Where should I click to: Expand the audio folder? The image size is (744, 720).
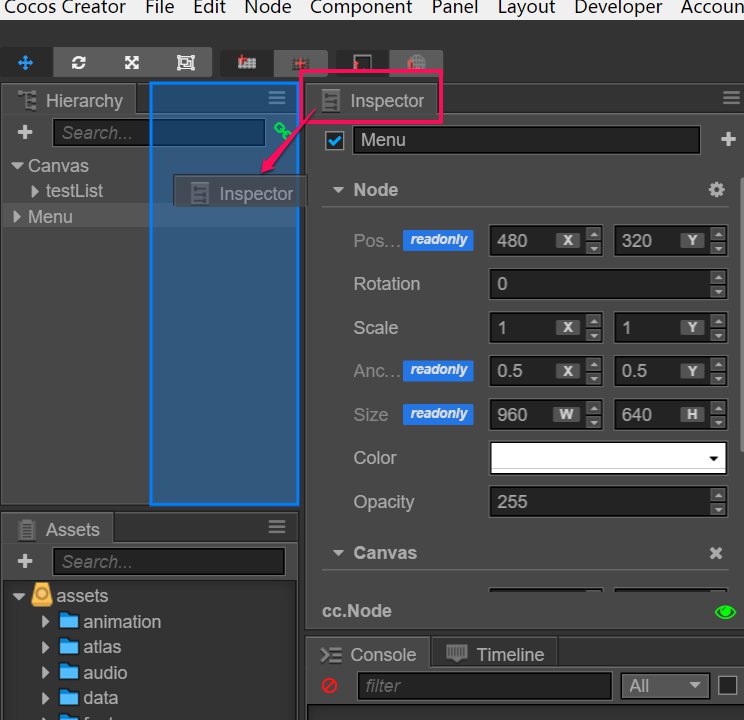(x=46, y=672)
